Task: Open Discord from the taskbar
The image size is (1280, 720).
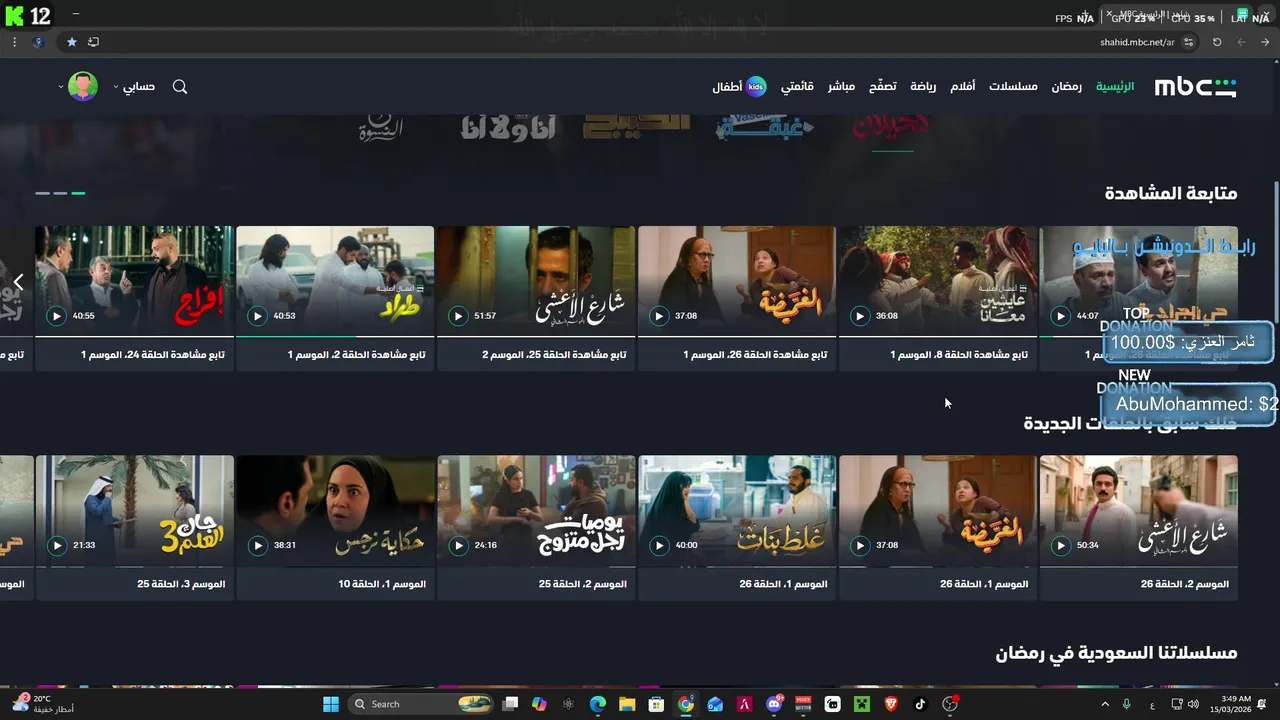Action: 773,704
